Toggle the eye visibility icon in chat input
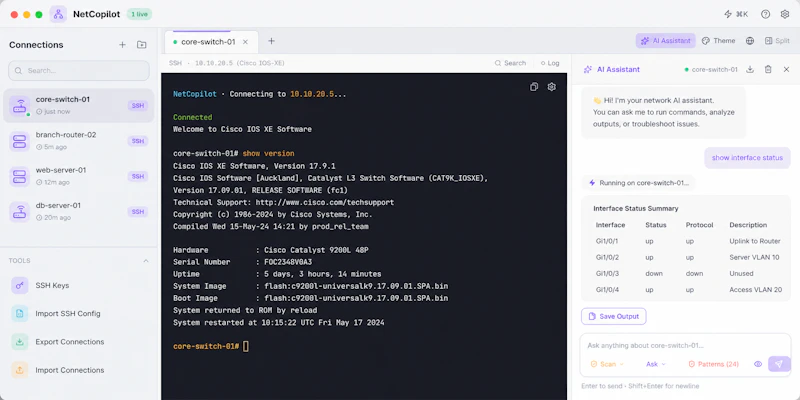Image resolution: width=800 pixels, height=400 pixels. coord(758,364)
